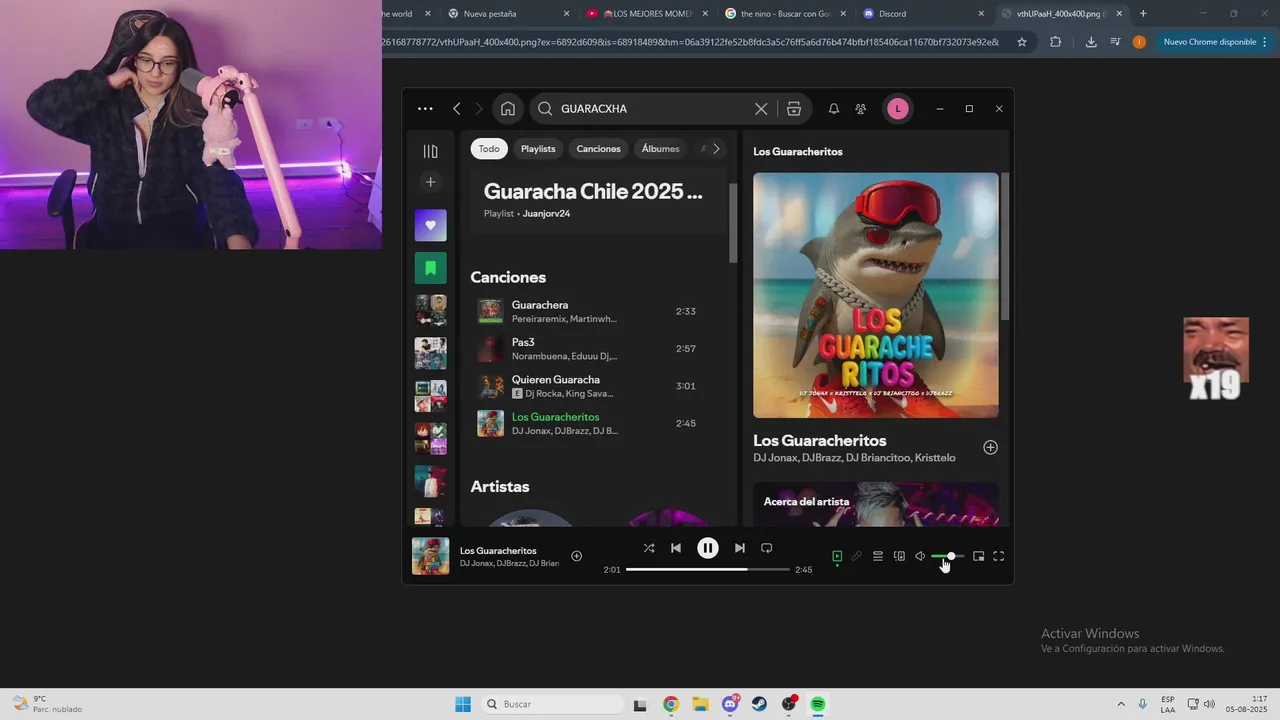1280x720 pixels.
Task: Open the Los Guaracheritos panel title link
Action: (x=820, y=441)
